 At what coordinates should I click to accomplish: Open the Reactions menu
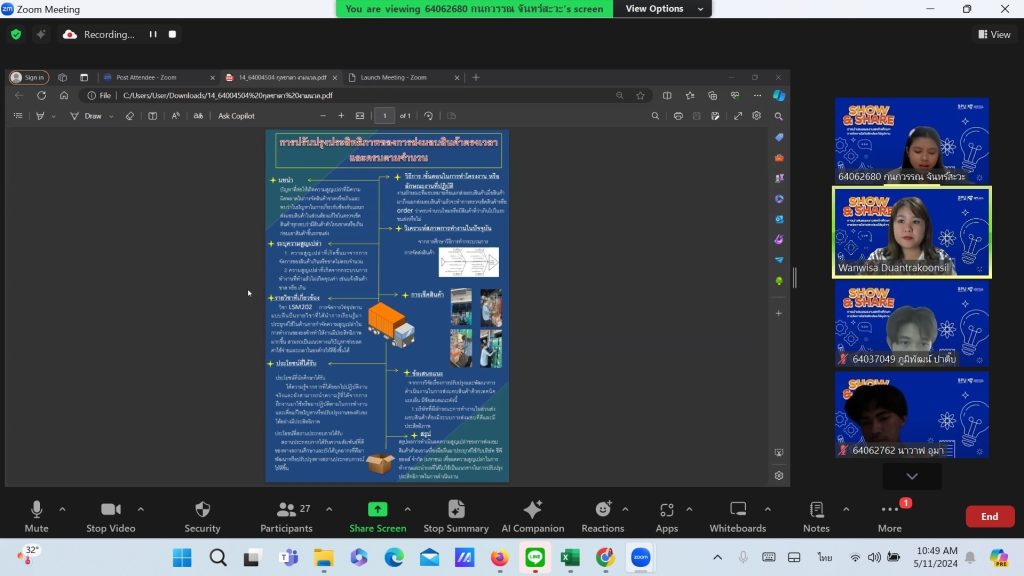(x=603, y=517)
